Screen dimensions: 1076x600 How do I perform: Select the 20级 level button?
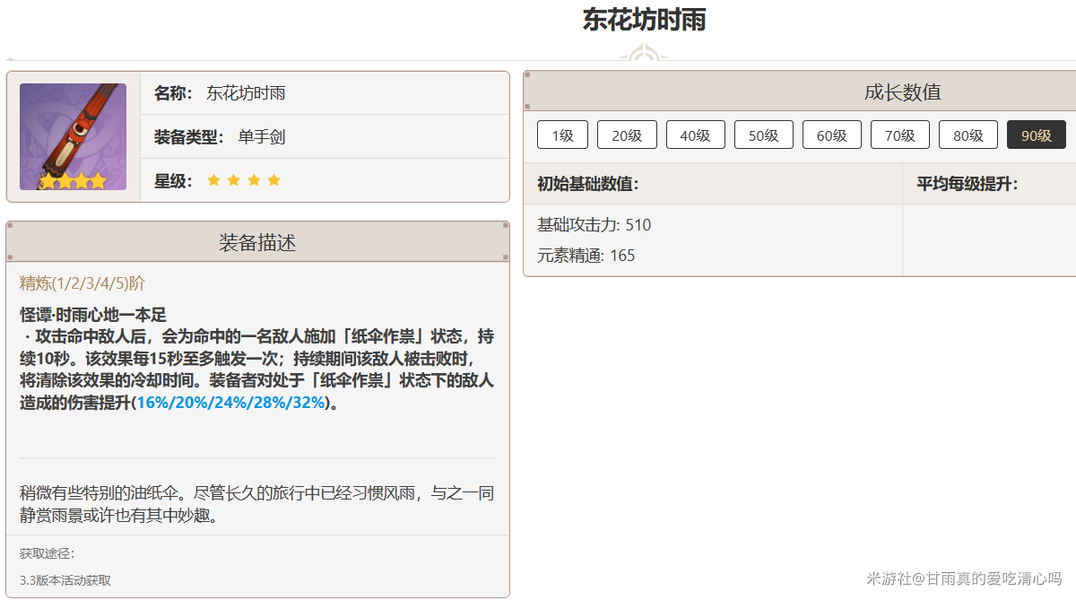pos(627,135)
